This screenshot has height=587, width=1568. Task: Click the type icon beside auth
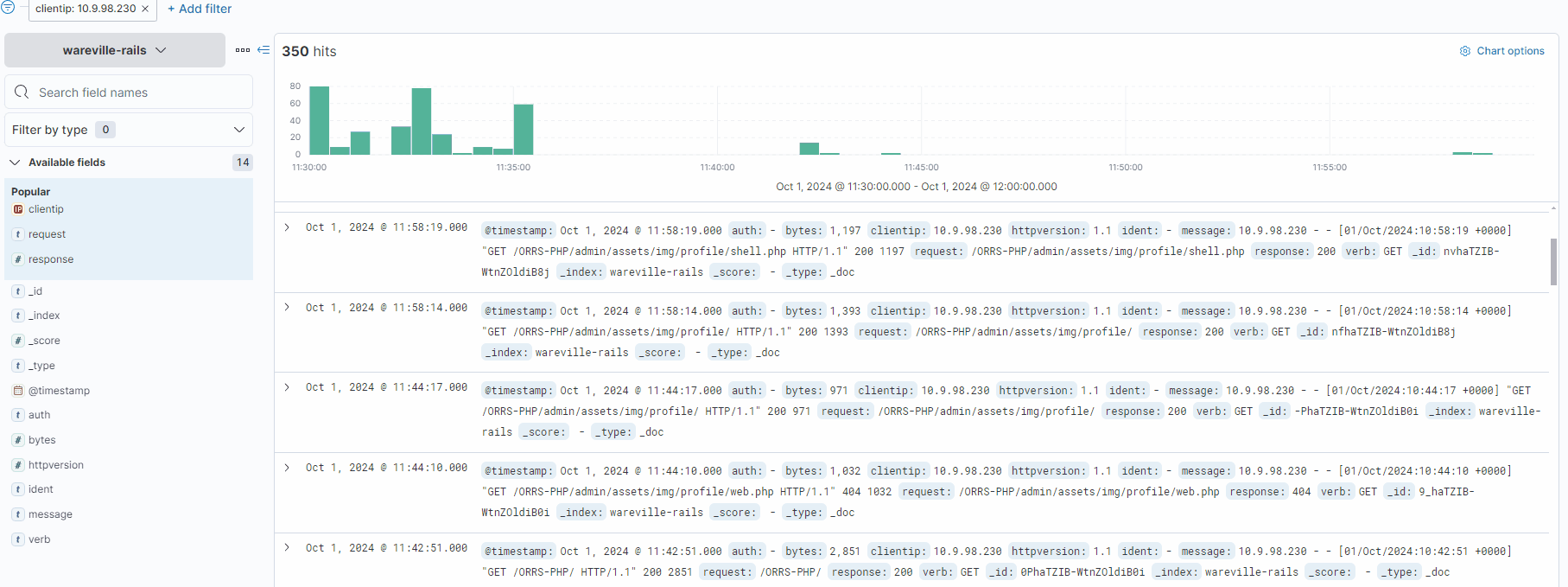click(x=18, y=415)
